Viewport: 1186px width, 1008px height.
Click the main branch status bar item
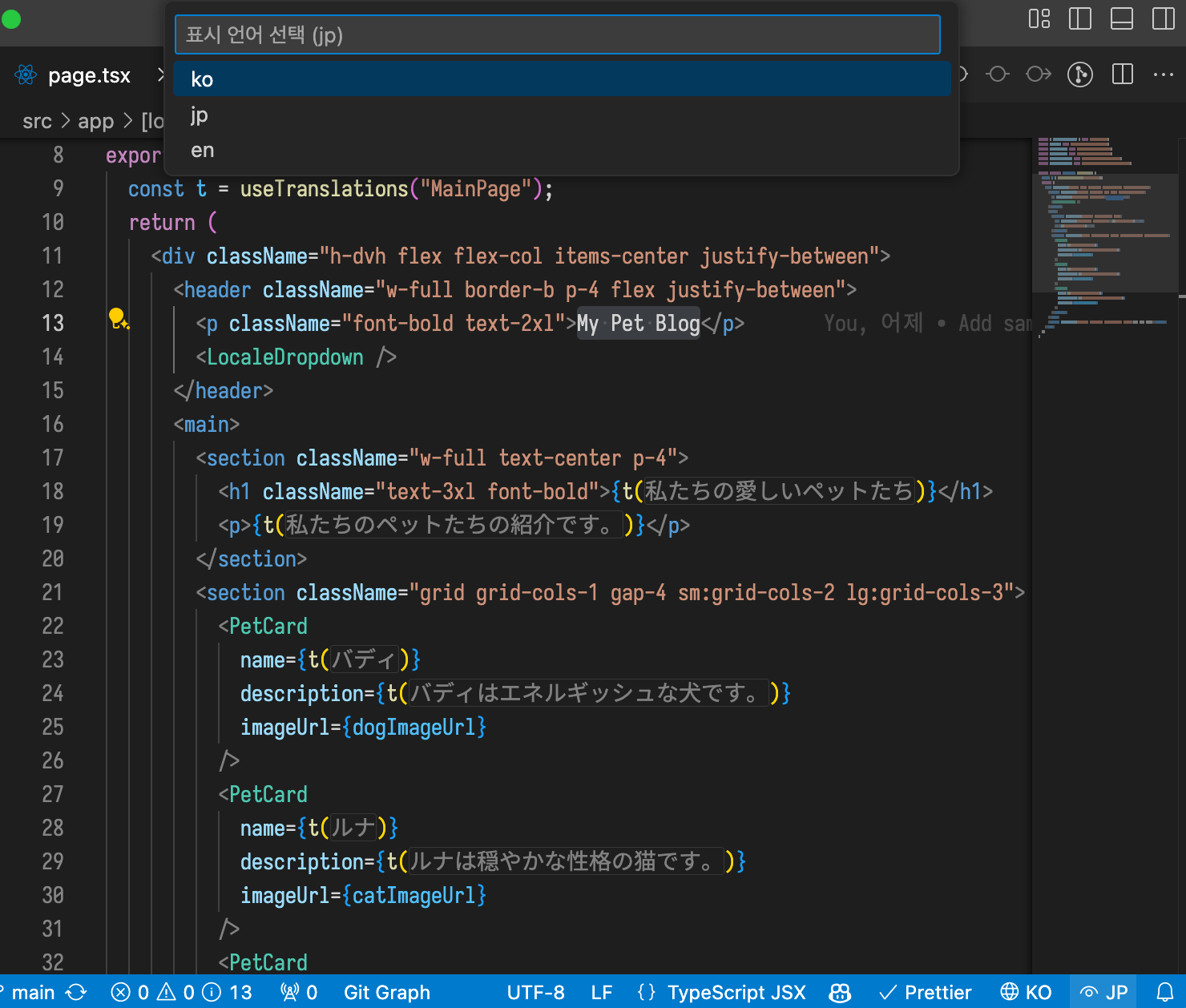coord(29,993)
